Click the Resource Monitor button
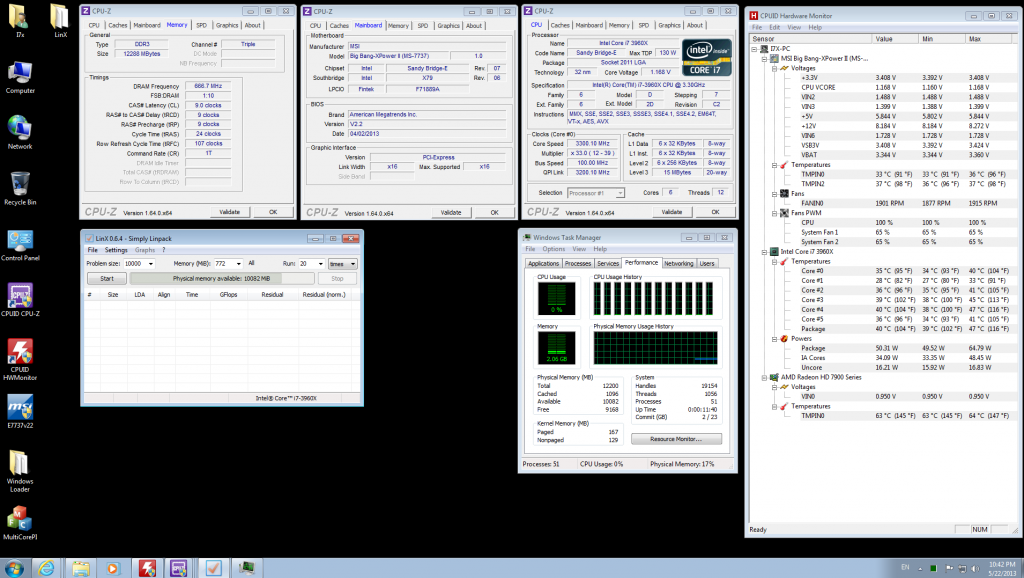 [676, 439]
